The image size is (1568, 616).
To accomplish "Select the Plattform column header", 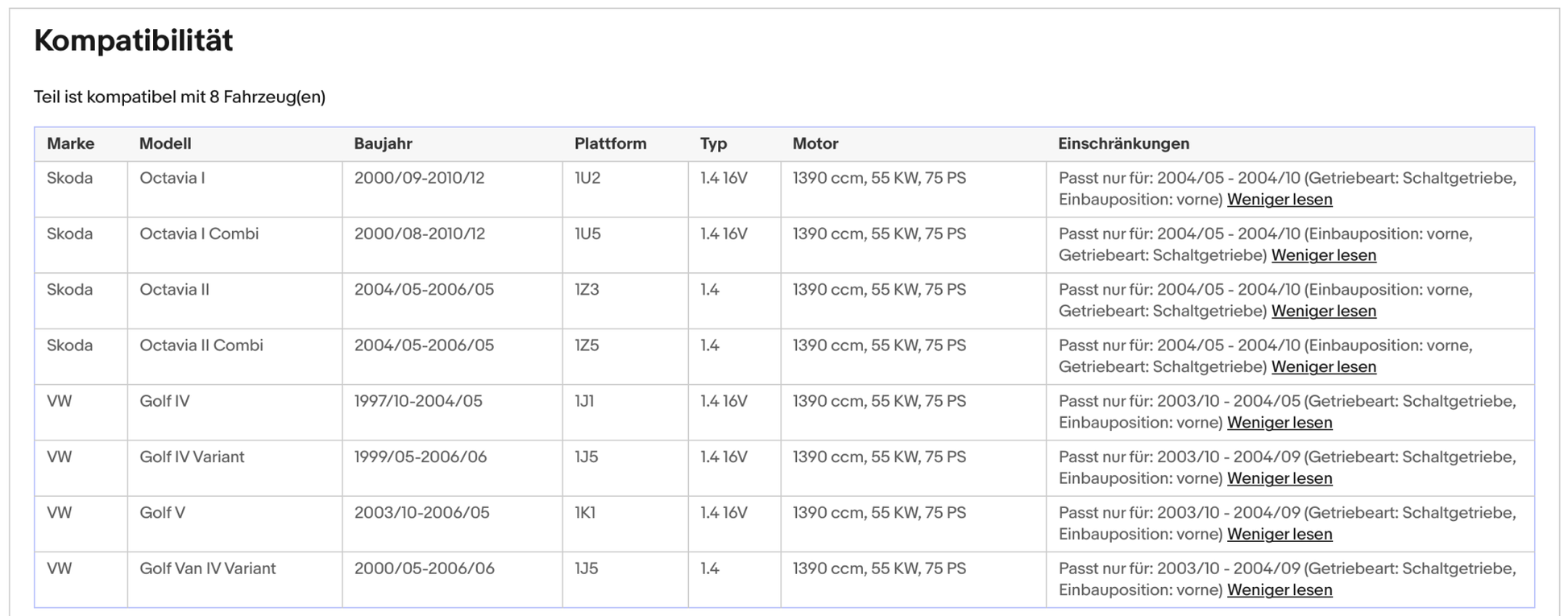I will [610, 143].
